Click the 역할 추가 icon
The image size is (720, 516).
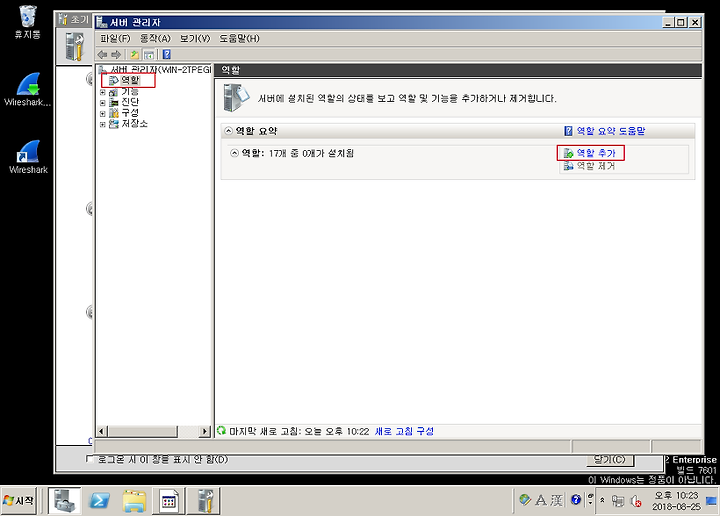tap(568, 153)
